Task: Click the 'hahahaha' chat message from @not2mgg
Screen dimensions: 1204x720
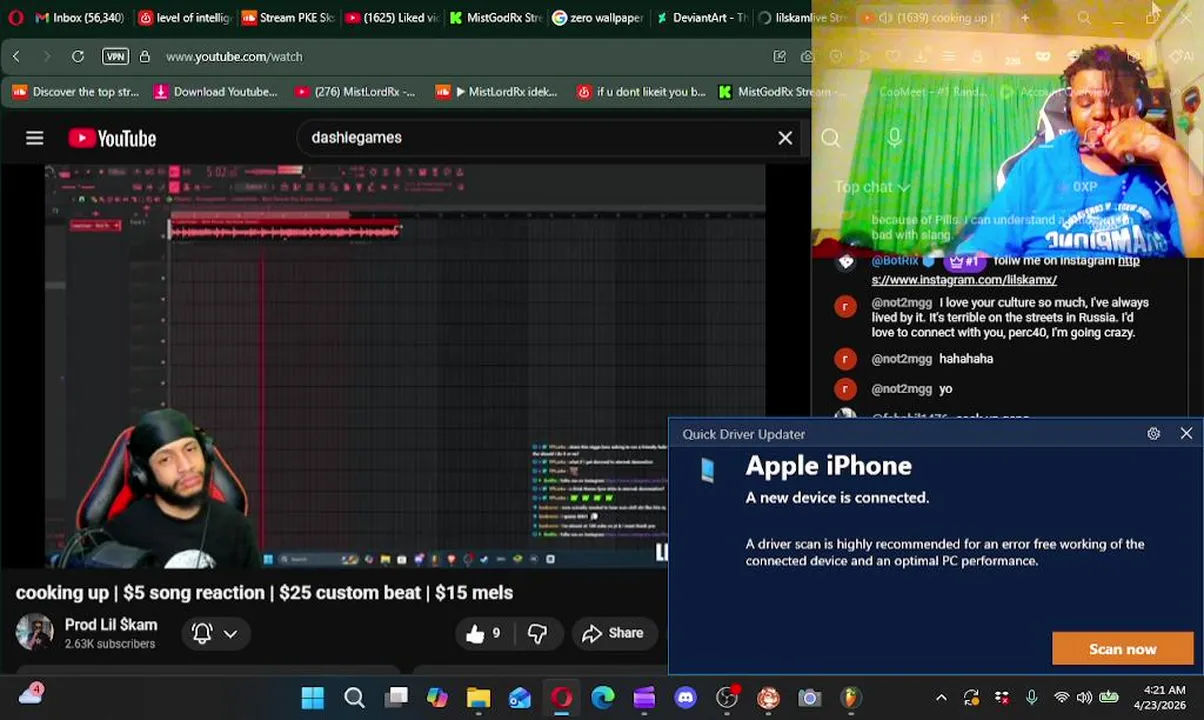Action: [x=966, y=359]
